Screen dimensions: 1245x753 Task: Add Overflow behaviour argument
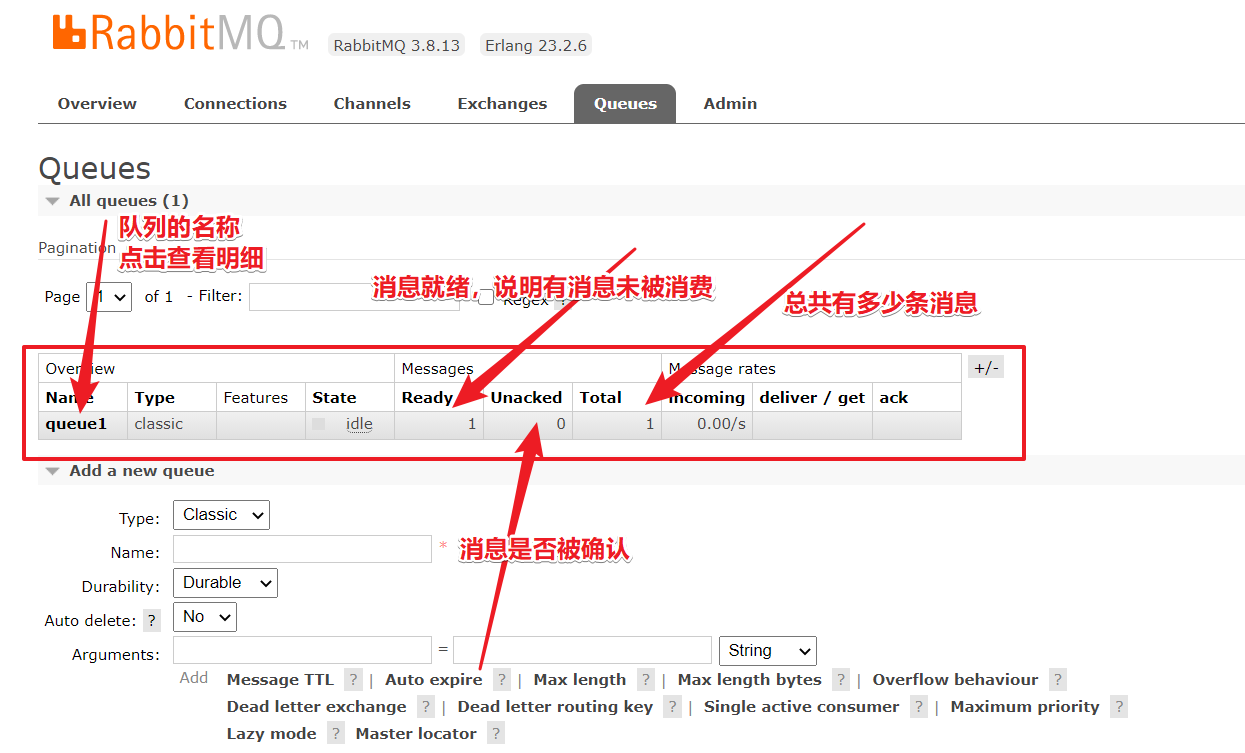tap(955, 680)
